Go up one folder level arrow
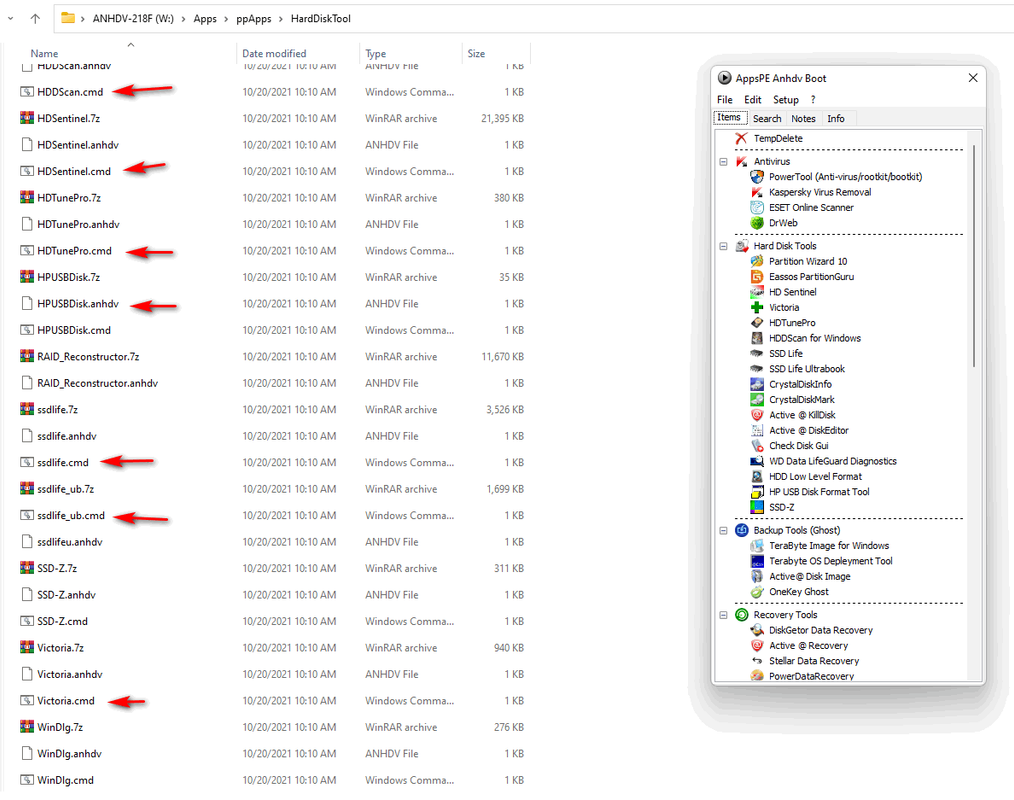The height and width of the screenshot is (800, 1014). 36,19
